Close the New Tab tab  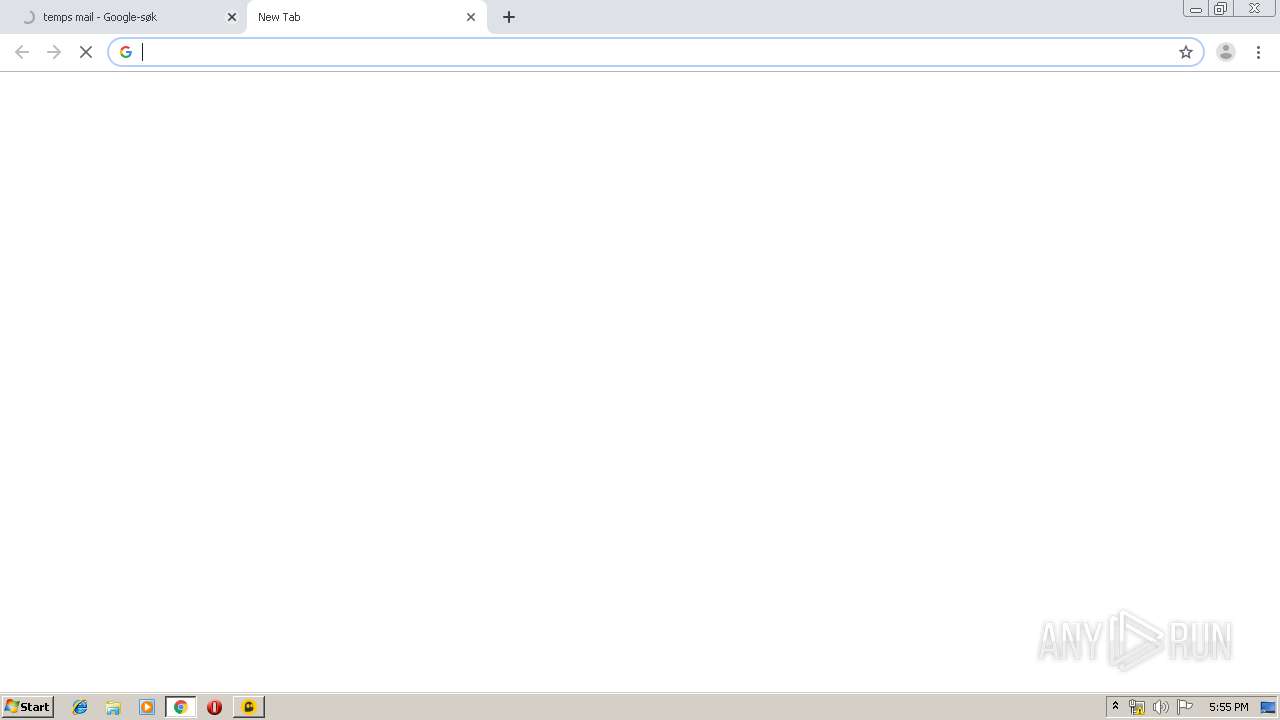[x=471, y=17]
